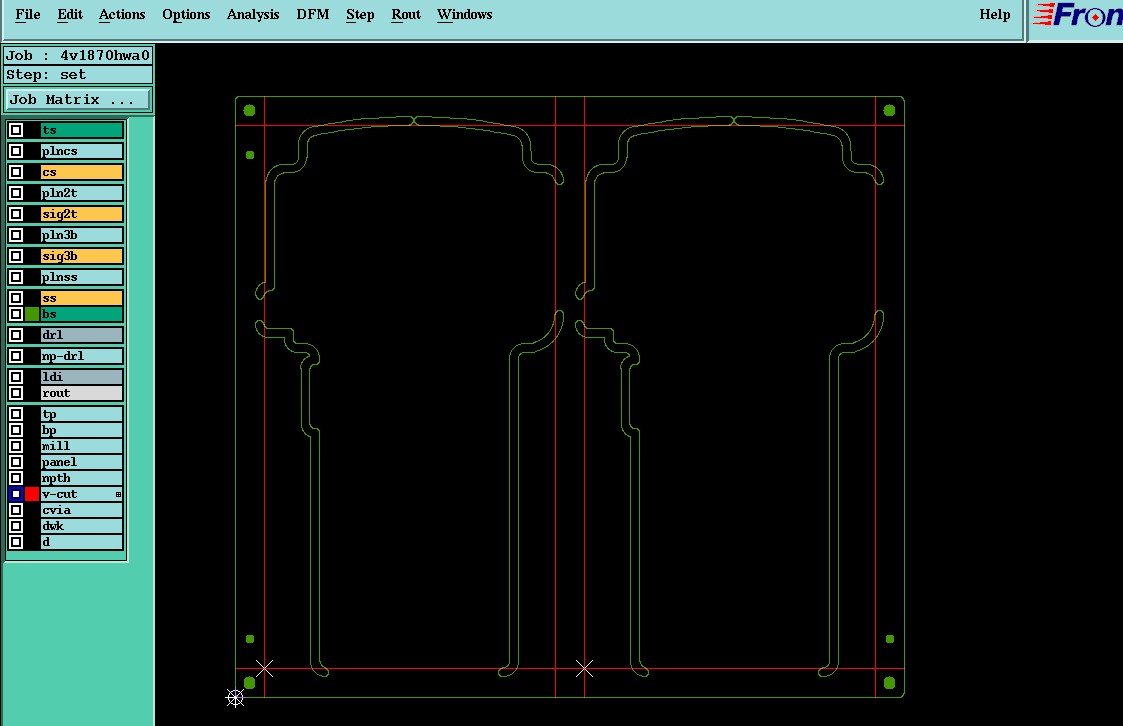Toggle checkbox for plnss layer
1123x726 pixels.
[16, 277]
